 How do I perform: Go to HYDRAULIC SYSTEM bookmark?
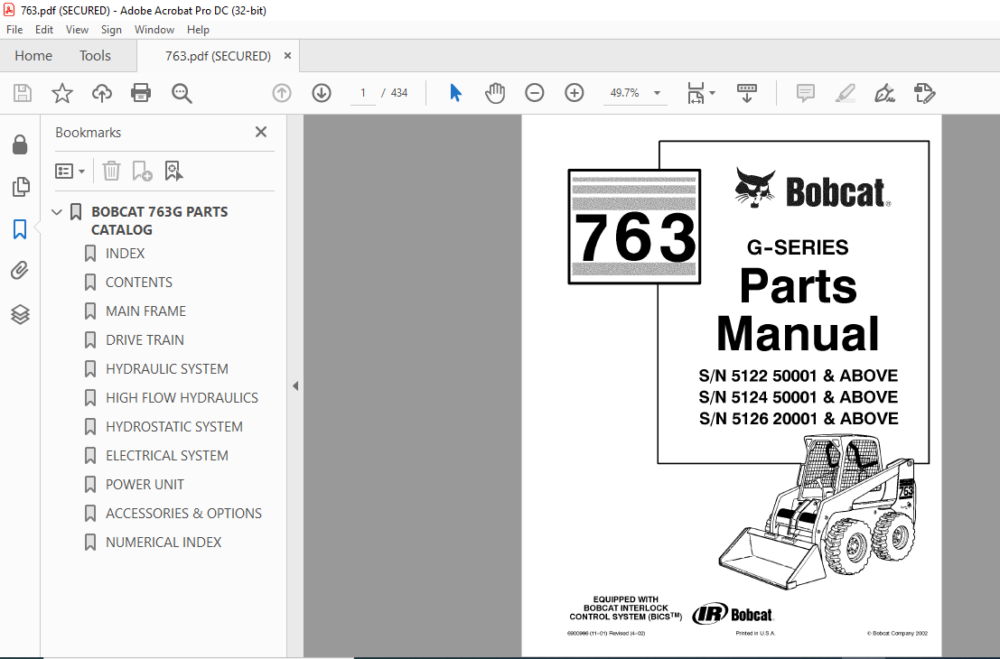pos(166,369)
